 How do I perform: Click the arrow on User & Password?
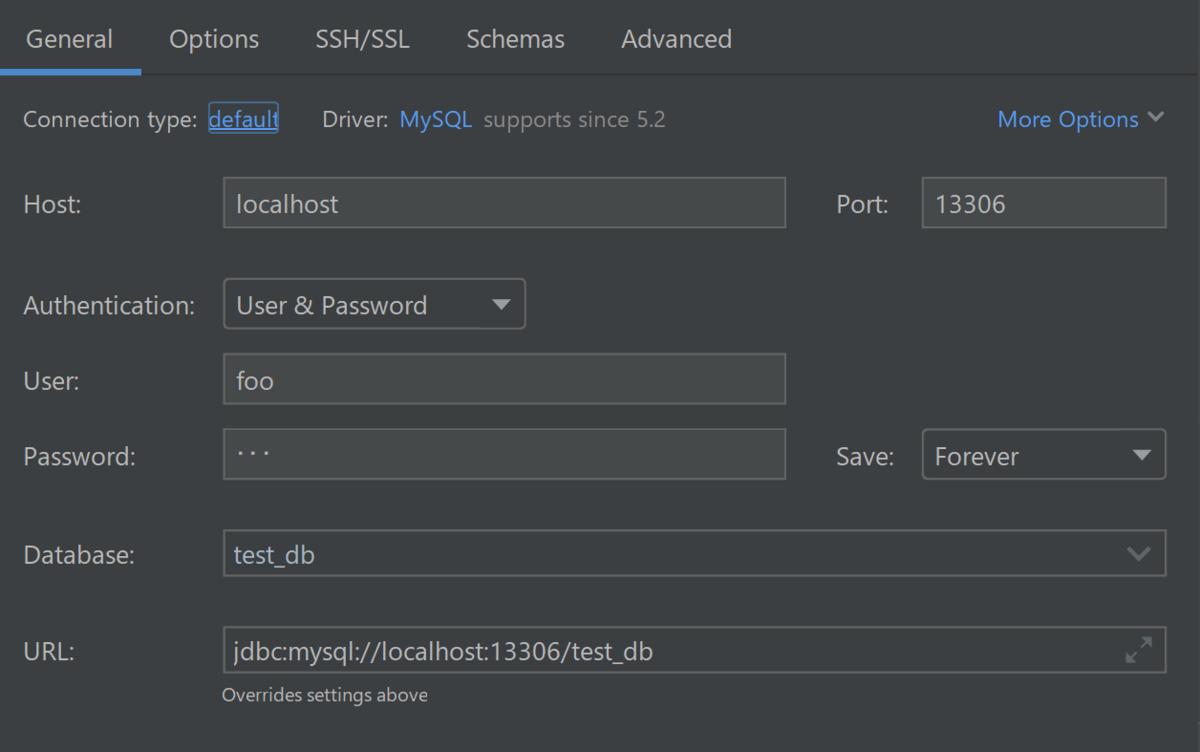(x=502, y=305)
